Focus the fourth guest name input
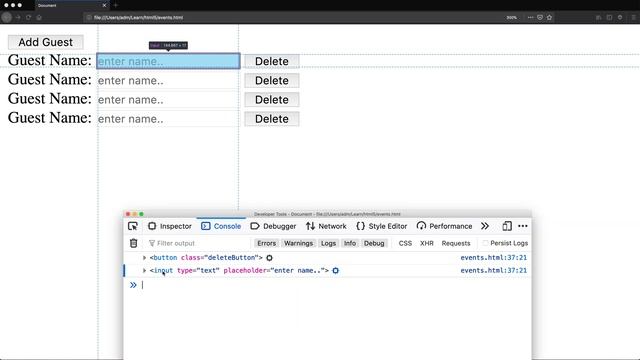 point(168,119)
